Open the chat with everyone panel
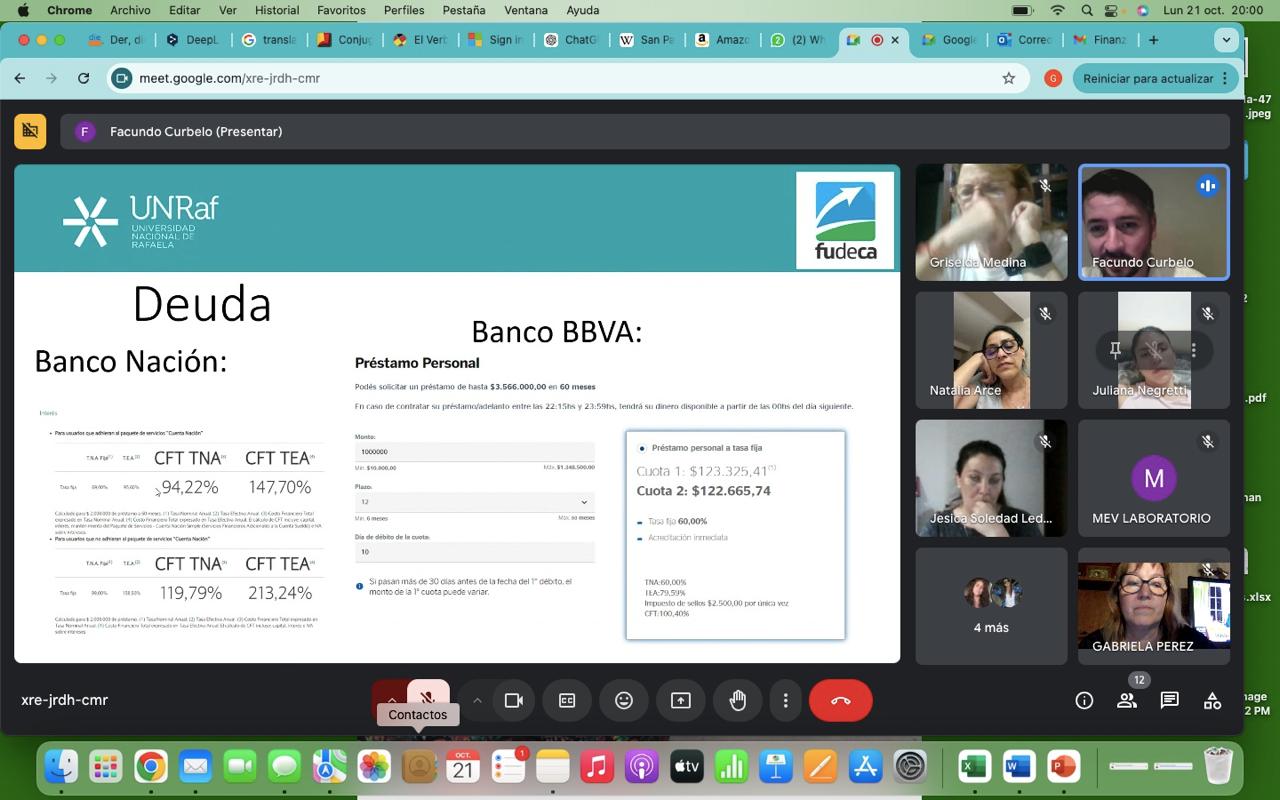Image resolution: width=1280 pixels, height=800 pixels. (1170, 700)
